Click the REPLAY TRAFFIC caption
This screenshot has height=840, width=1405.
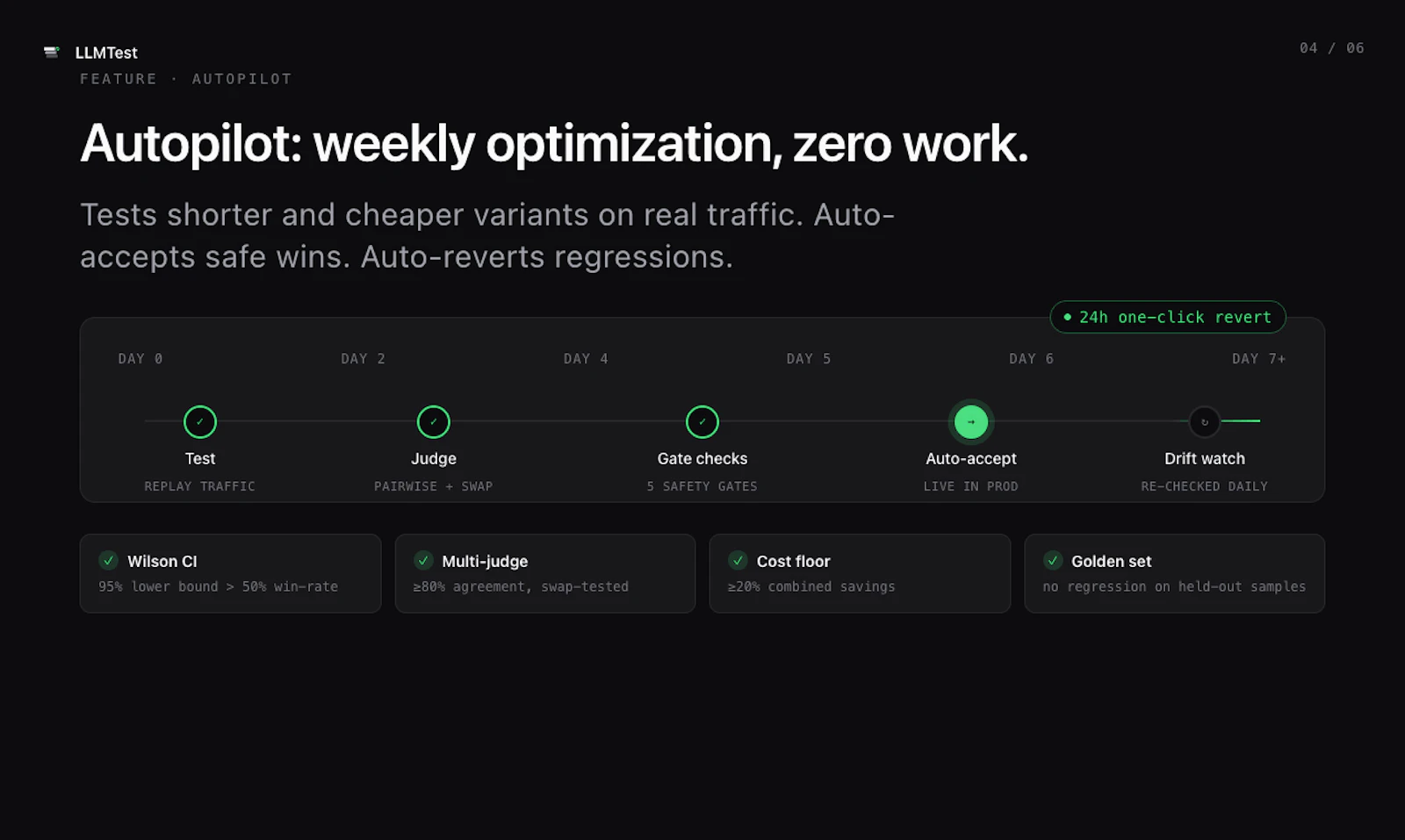(x=200, y=486)
